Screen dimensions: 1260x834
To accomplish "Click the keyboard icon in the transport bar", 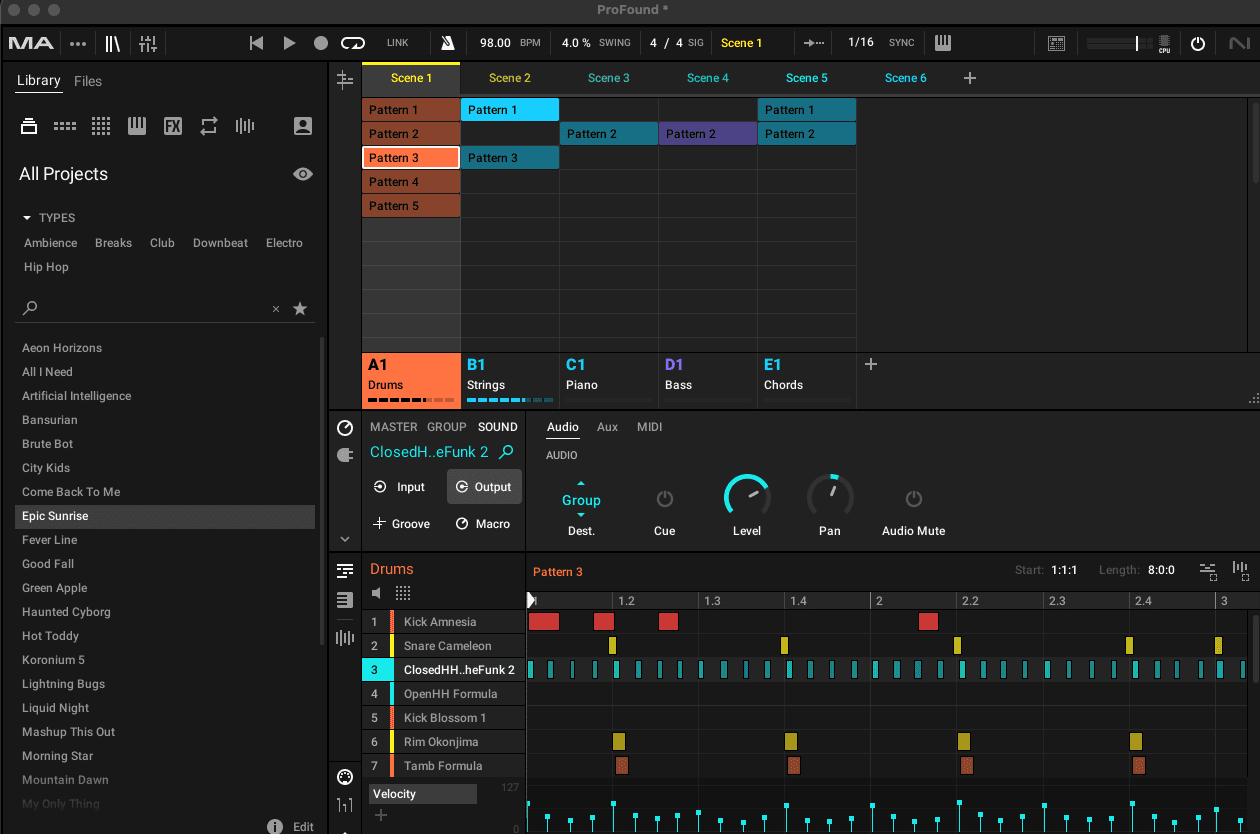I will (x=941, y=43).
